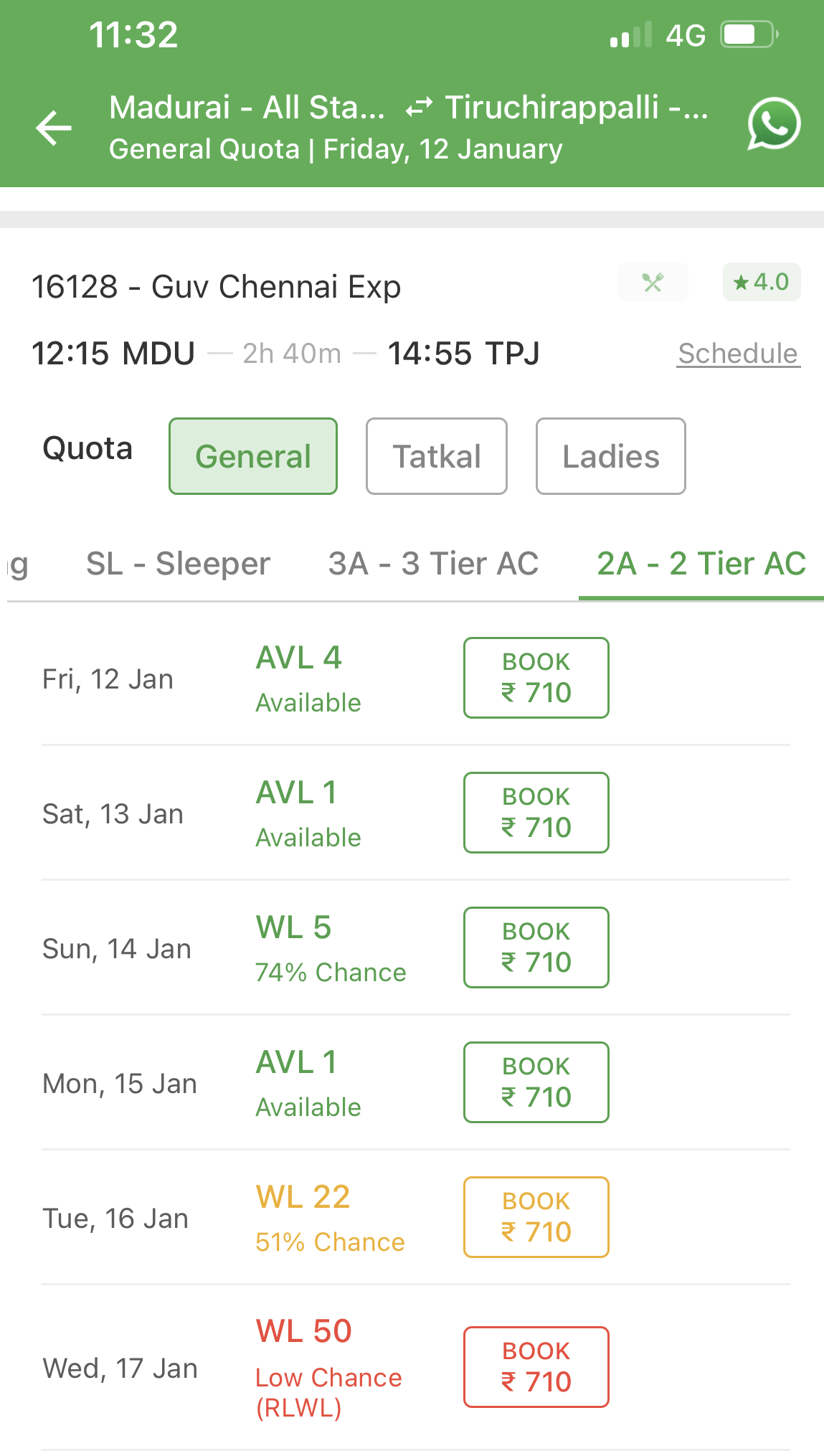Tap the 4.0 star rating badge
824x1456 pixels.
[x=761, y=282]
